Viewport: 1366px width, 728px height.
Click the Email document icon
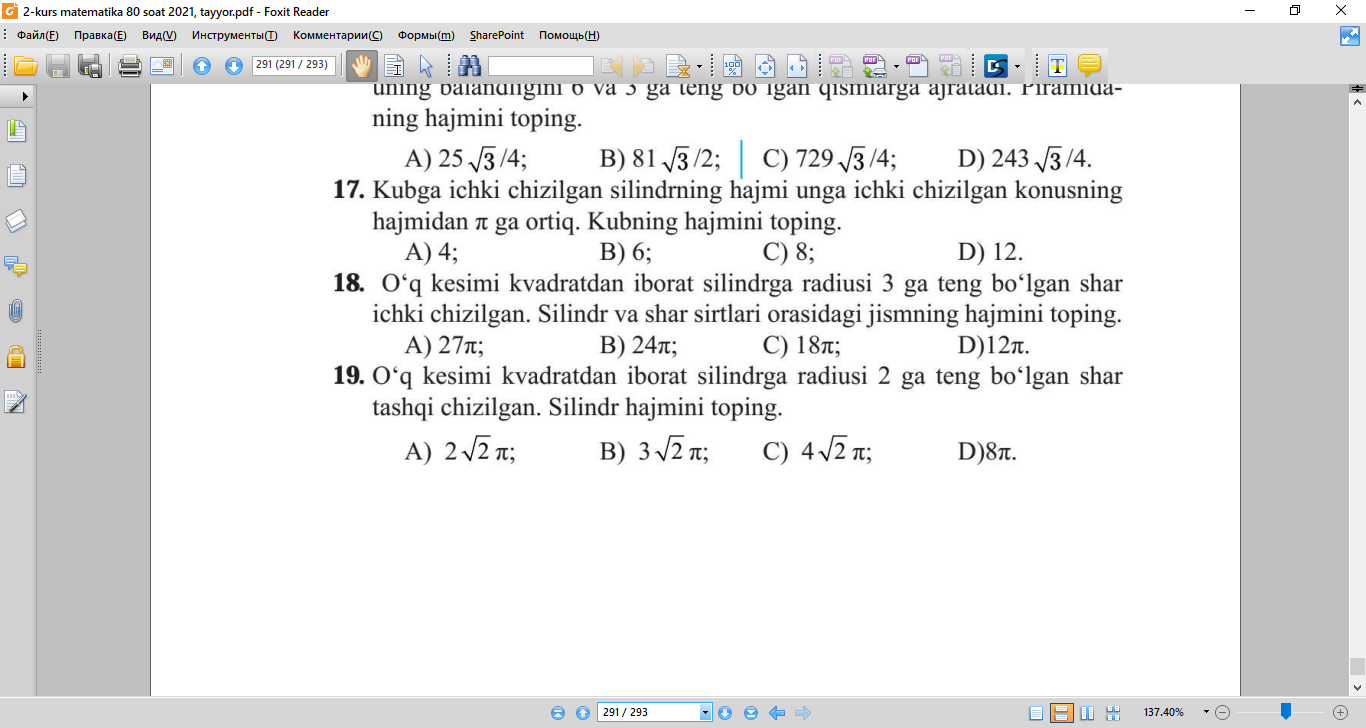162,66
